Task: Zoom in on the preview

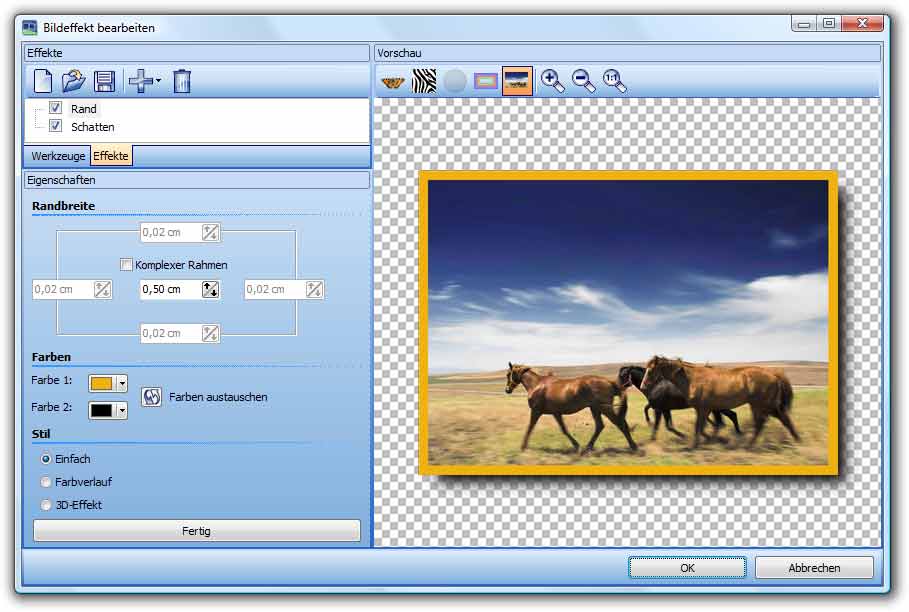Action: [x=552, y=82]
